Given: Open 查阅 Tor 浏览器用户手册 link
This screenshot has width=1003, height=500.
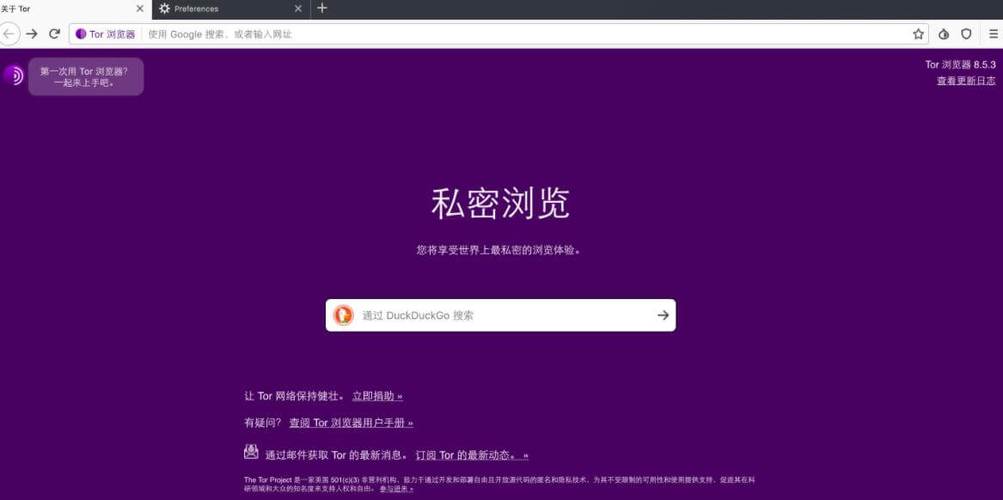Looking at the screenshot, I should tap(351, 423).
